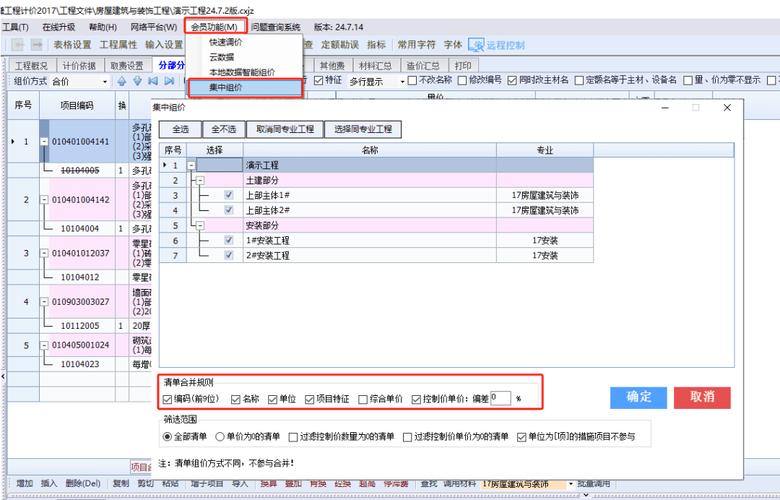Select the 全部清单 radio button
This screenshot has width=780, height=500.
point(168,437)
